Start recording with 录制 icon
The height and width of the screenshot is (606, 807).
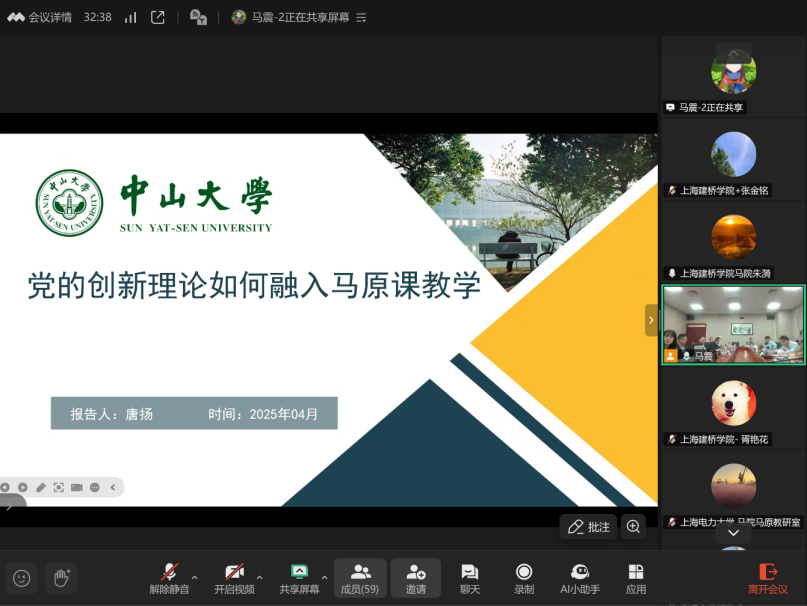point(524,577)
